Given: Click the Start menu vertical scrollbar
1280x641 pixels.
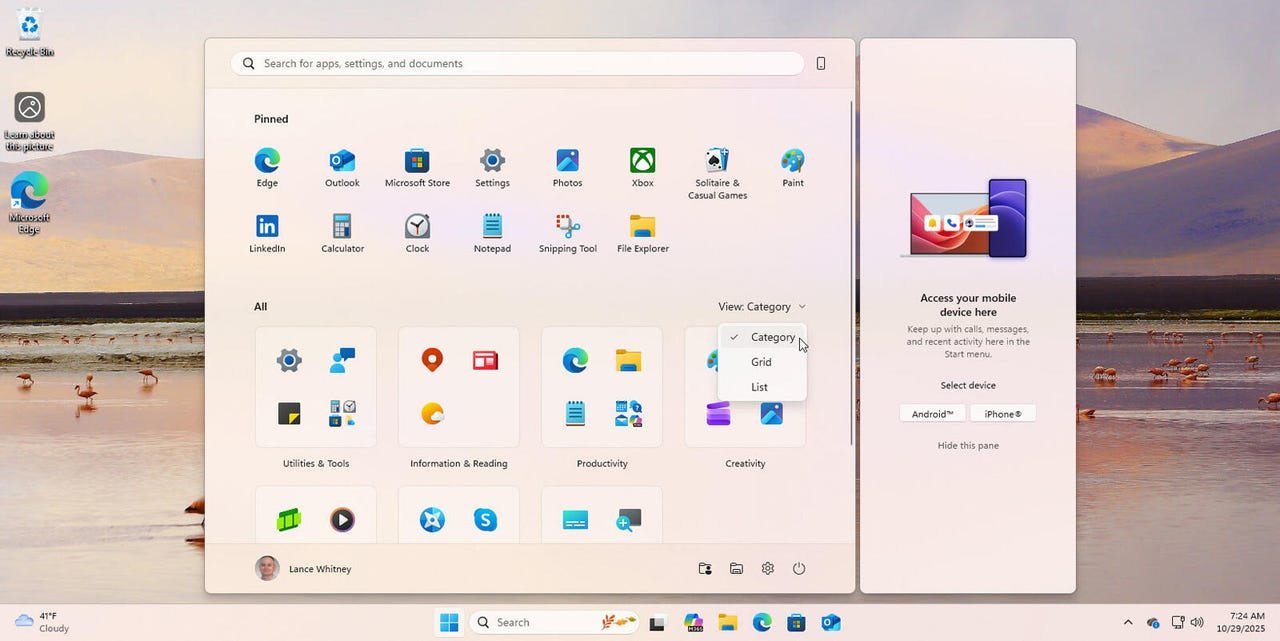Looking at the screenshot, I should pos(851,270).
